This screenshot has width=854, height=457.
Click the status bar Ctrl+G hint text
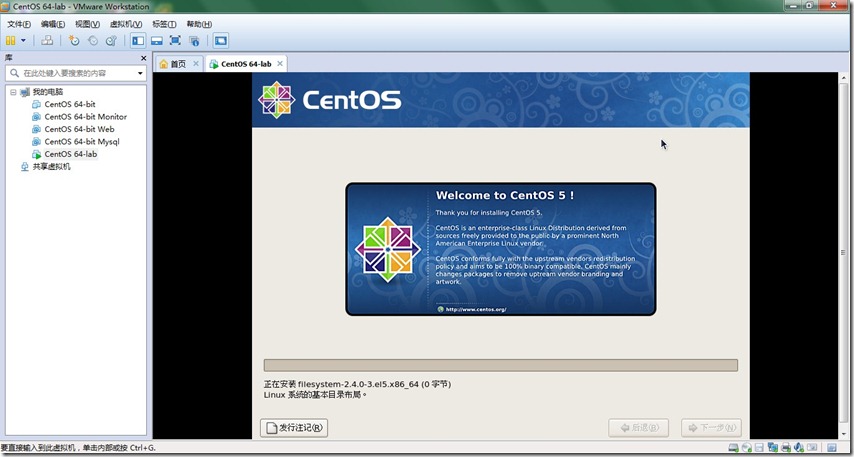coord(78,448)
